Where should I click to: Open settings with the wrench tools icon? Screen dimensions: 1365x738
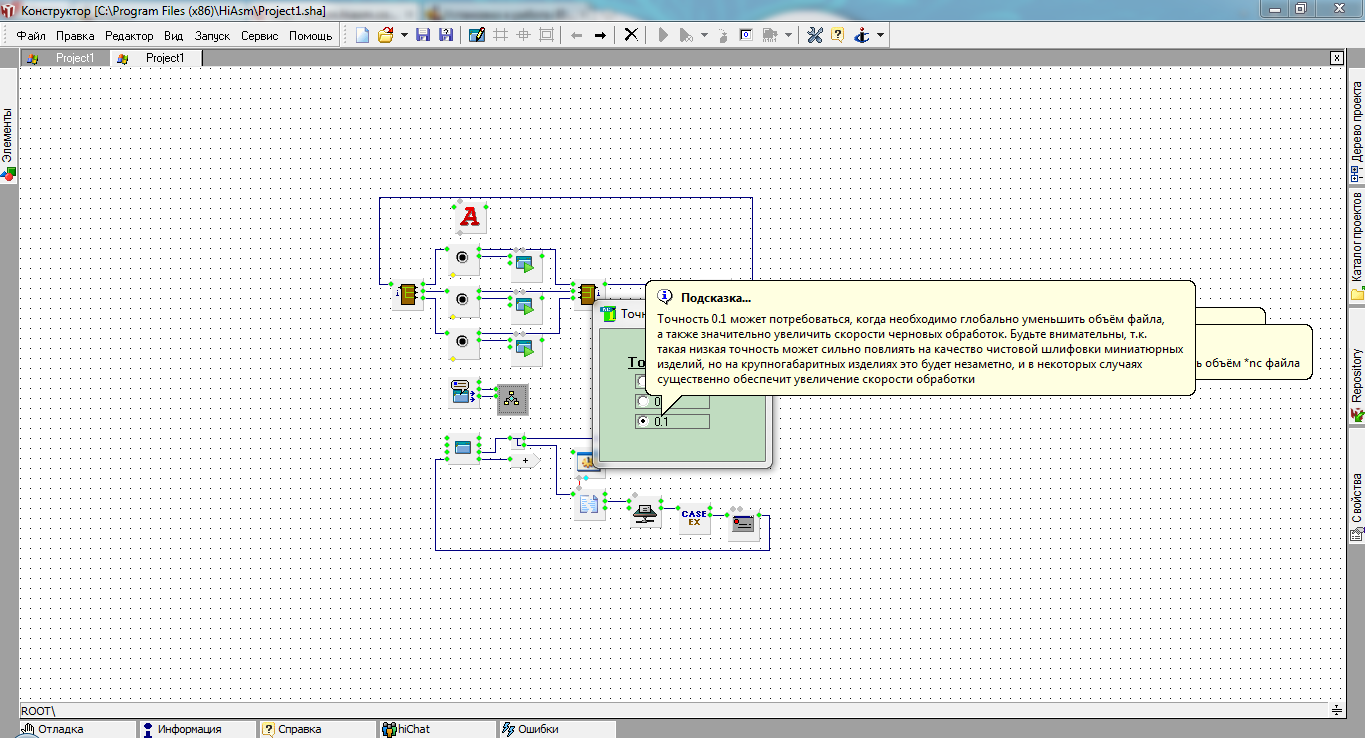814,35
